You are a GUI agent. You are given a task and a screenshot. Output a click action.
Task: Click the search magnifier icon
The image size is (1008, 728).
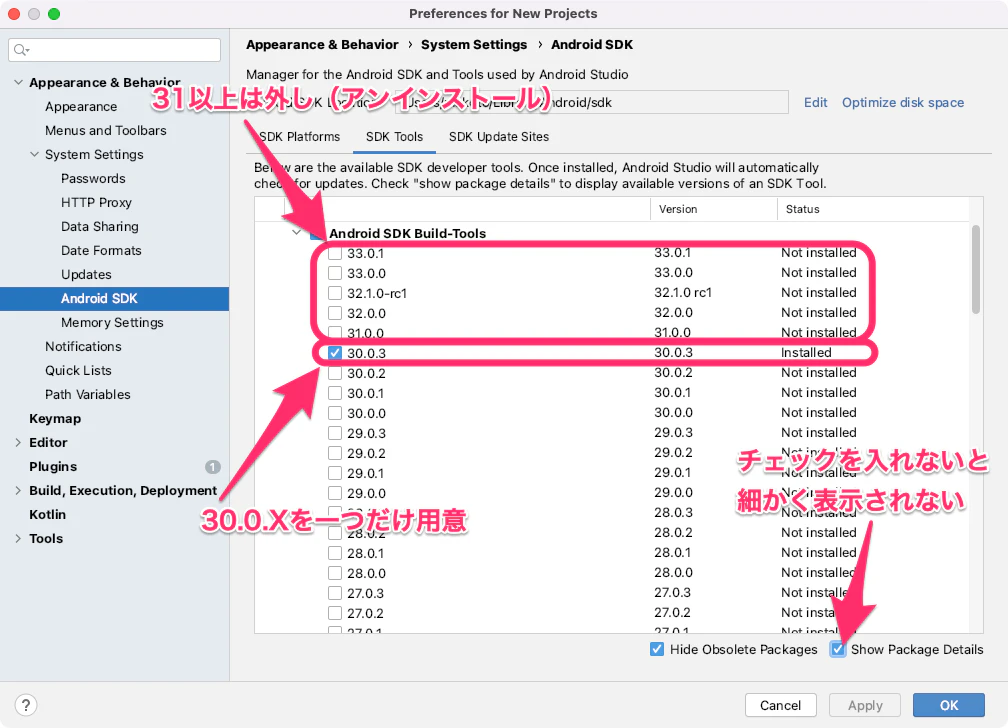(21, 50)
